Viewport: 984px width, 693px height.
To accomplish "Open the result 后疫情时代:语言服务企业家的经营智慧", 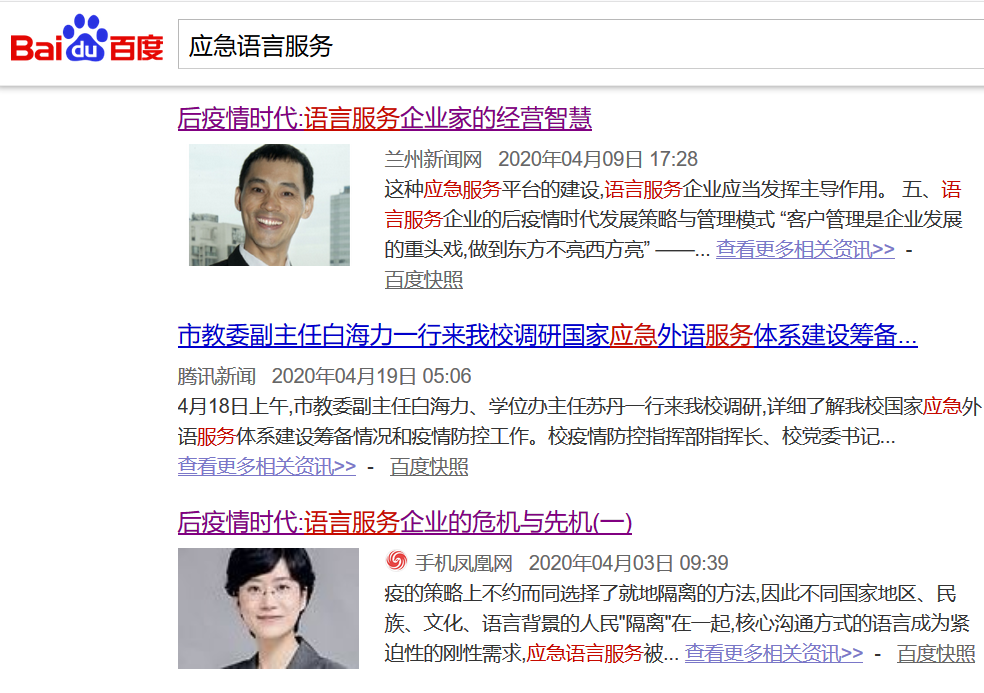I will click(384, 119).
